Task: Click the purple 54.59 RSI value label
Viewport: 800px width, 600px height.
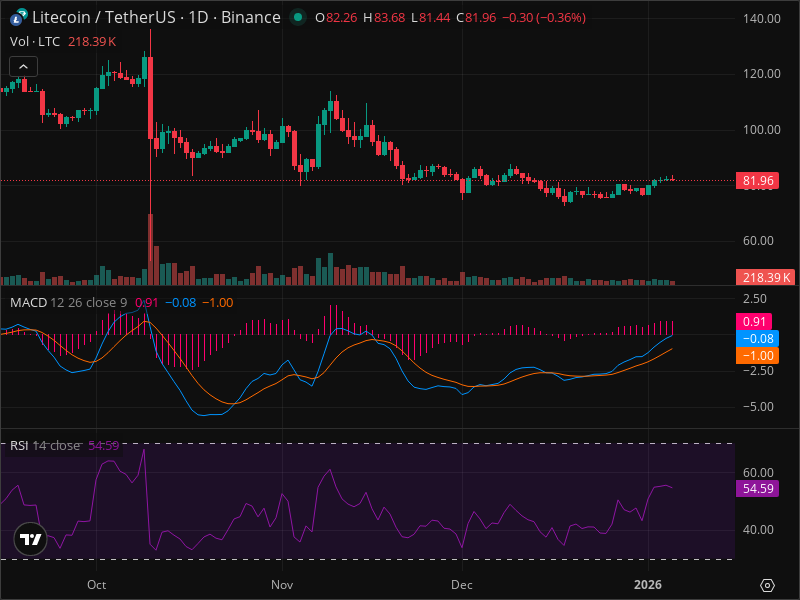Action: pos(757,488)
